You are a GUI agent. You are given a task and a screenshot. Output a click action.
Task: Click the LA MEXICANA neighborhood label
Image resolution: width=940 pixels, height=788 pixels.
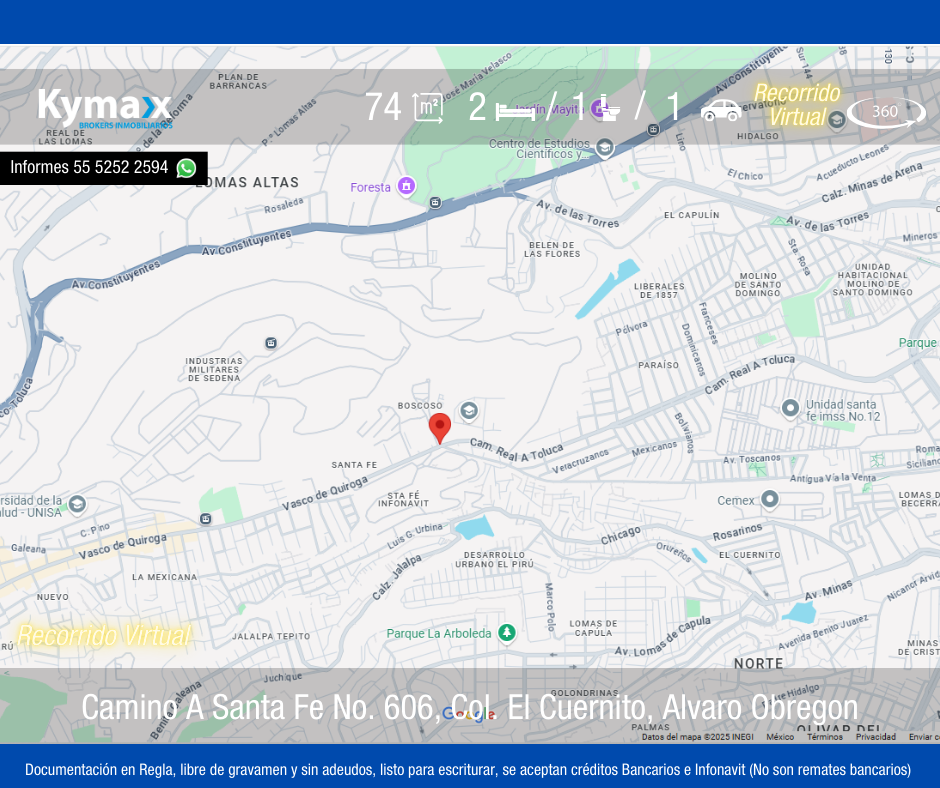tap(164, 577)
